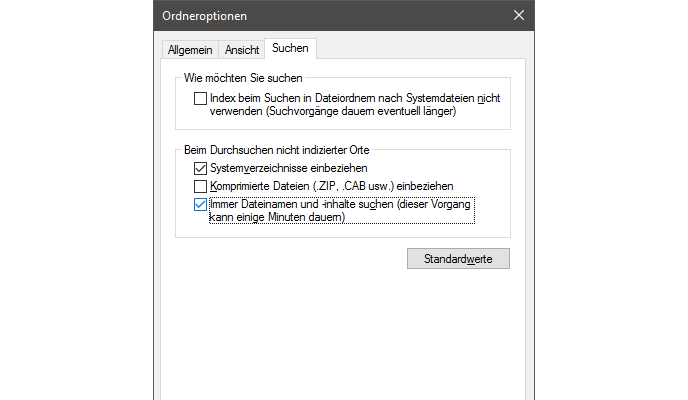688x400 pixels.
Task: Select the Suchen tab
Action: tap(290, 48)
